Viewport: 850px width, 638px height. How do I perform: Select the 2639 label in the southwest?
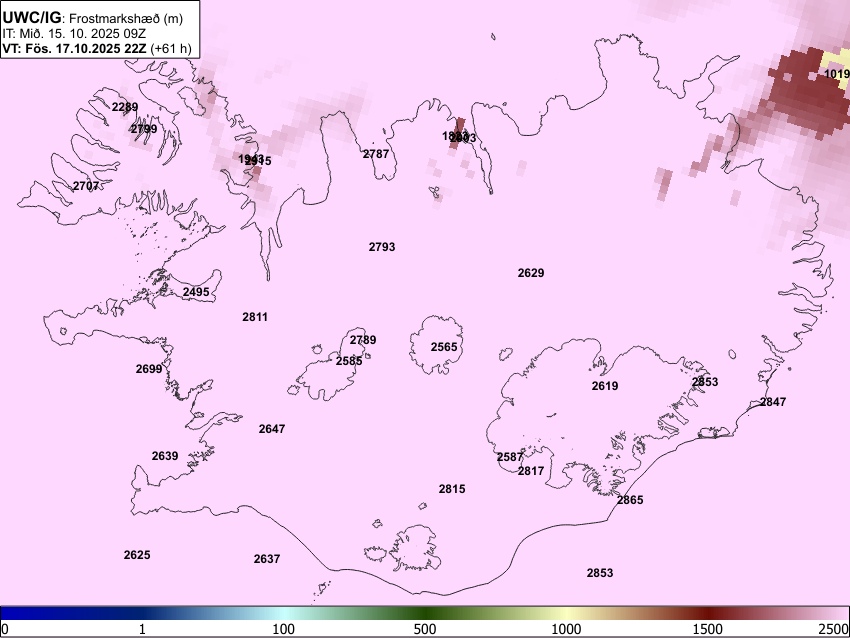(165, 455)
